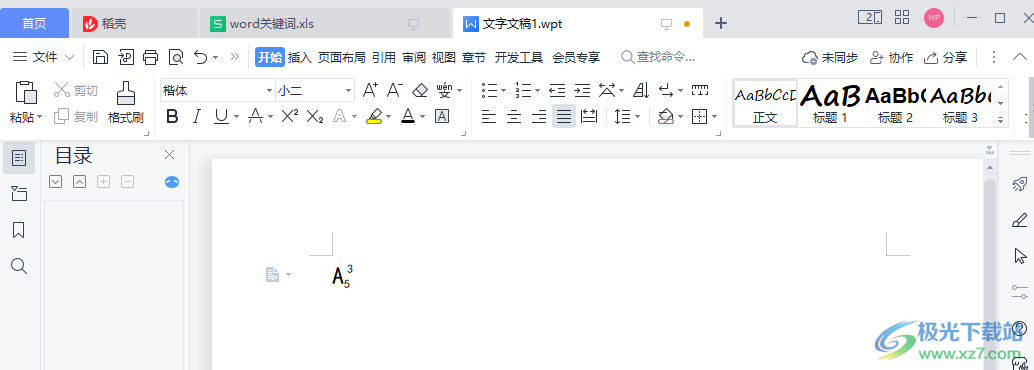Click the character border A icon
Screen dimensions: 1034x370
(x=442, y=117)
